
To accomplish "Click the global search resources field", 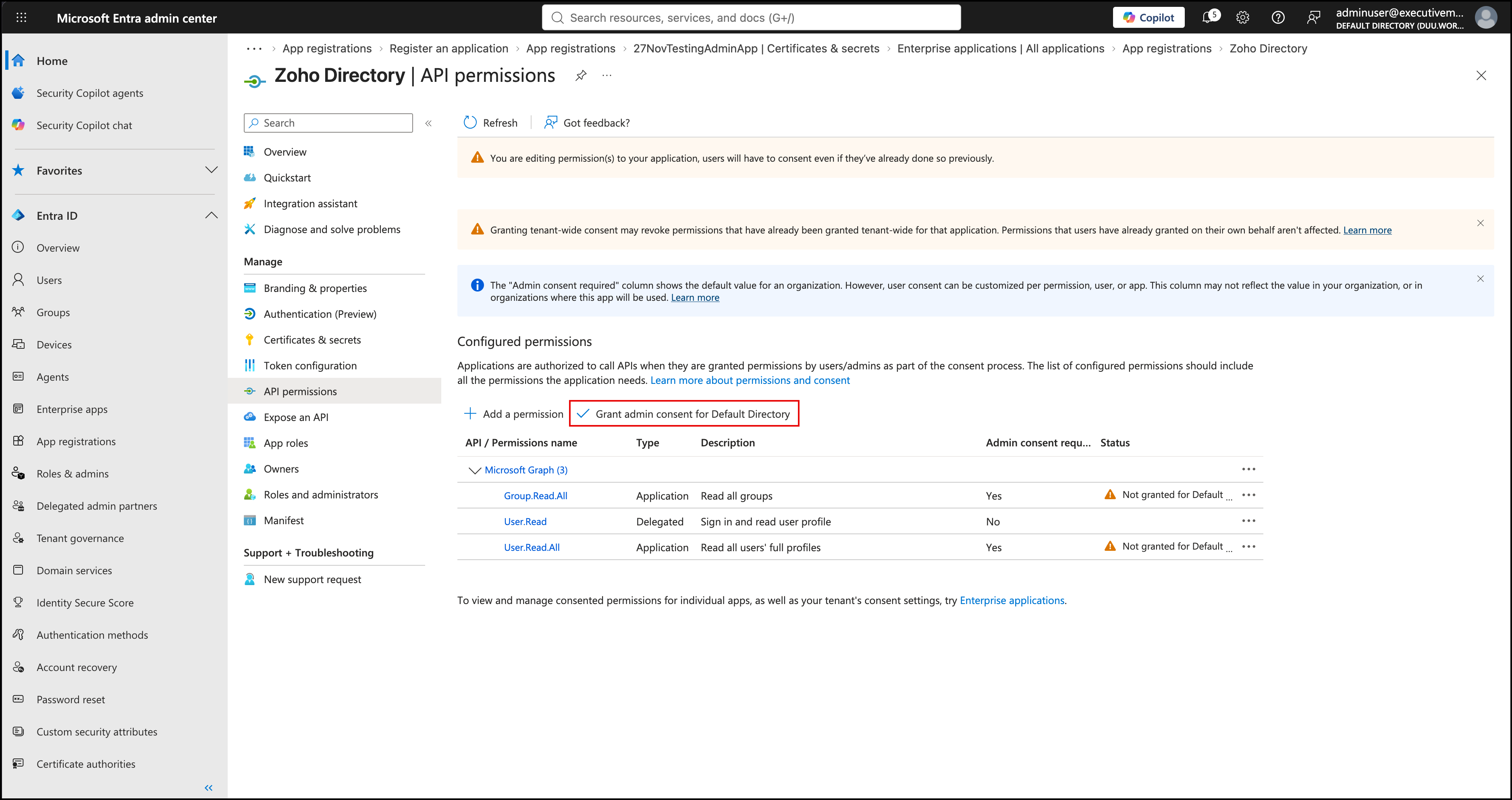I will point(751,18).
